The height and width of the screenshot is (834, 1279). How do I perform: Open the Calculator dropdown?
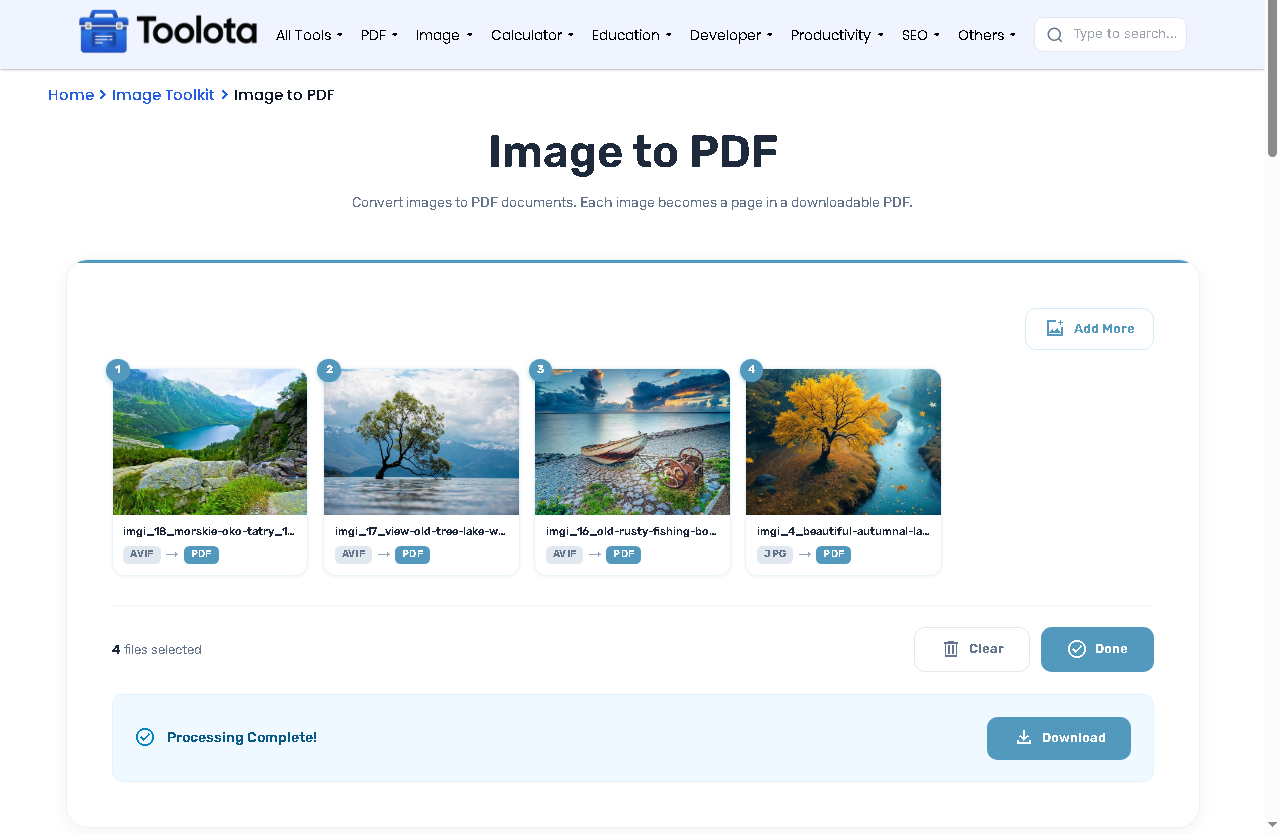(x=532, y=35)
